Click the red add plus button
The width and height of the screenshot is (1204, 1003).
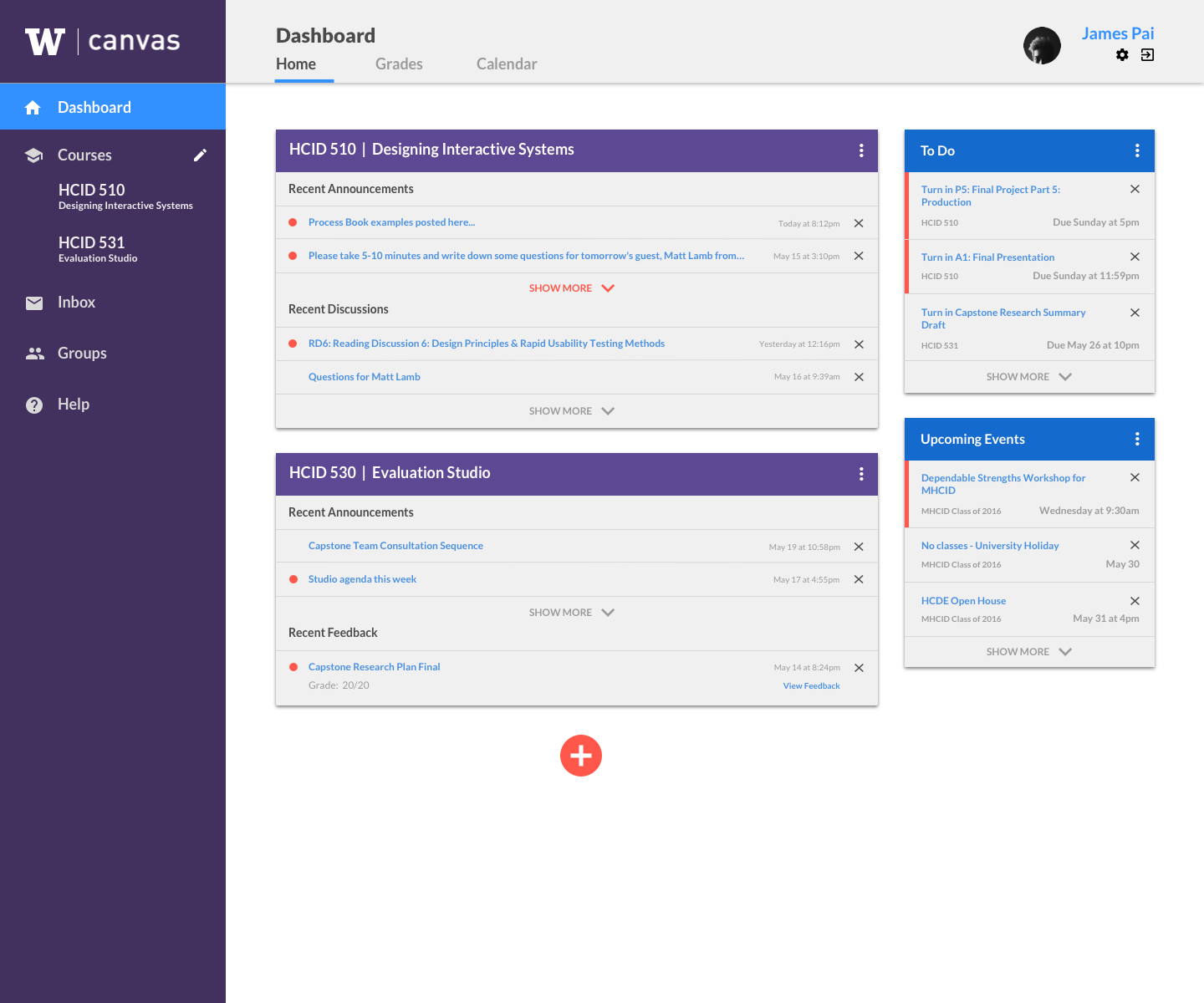[x=581, y=756]
